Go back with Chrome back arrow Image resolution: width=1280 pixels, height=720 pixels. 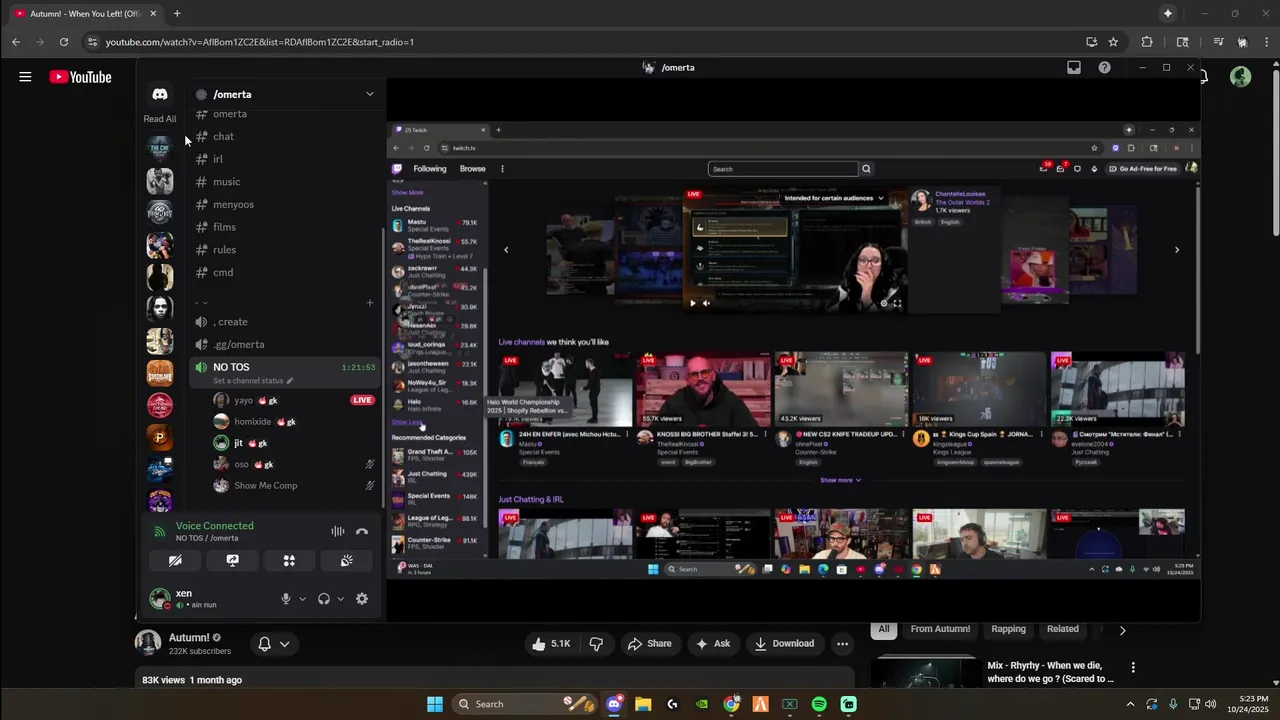(16, 42)
